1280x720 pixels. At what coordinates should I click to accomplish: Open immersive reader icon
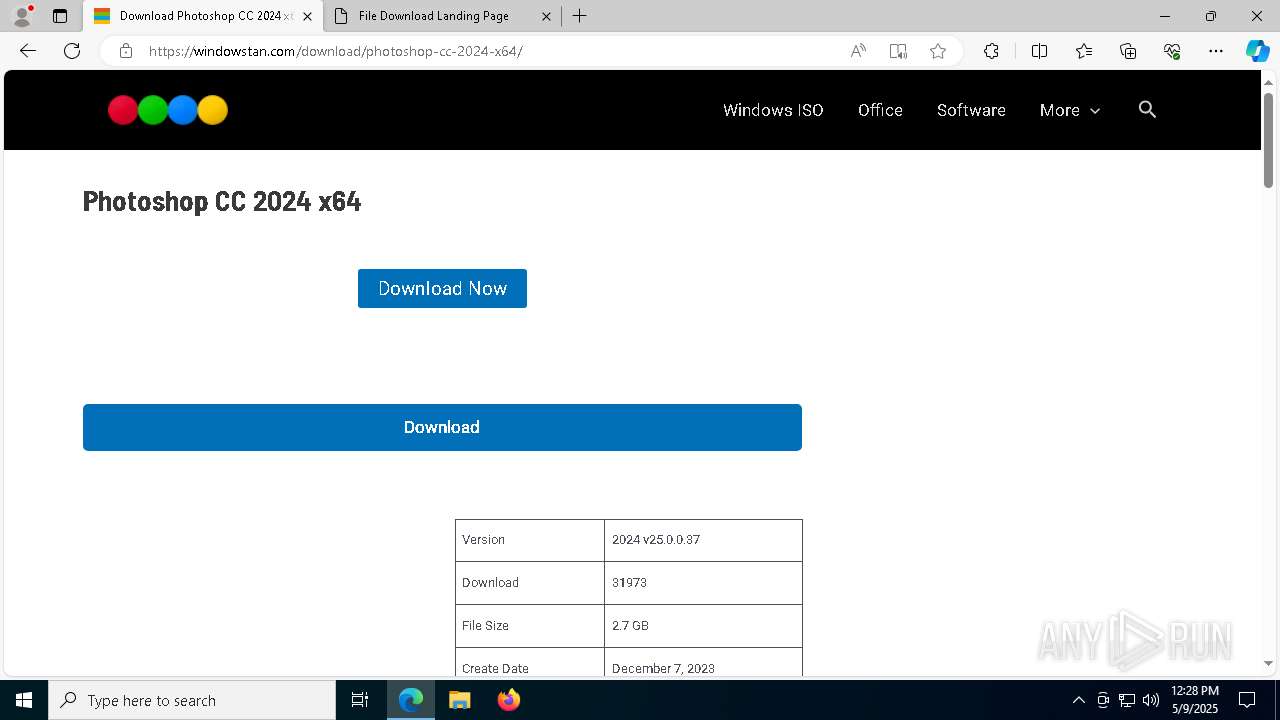(898, 51)
